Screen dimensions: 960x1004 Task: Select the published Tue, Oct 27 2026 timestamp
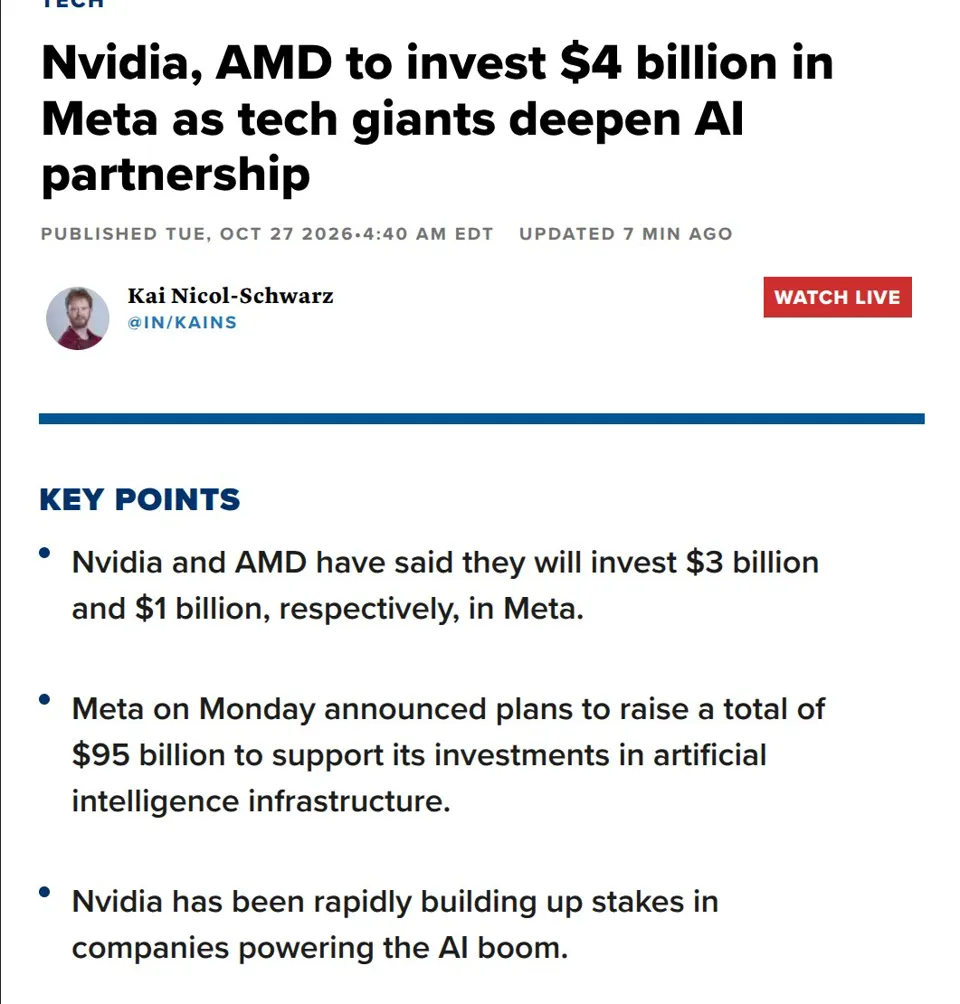coord(266,234)
